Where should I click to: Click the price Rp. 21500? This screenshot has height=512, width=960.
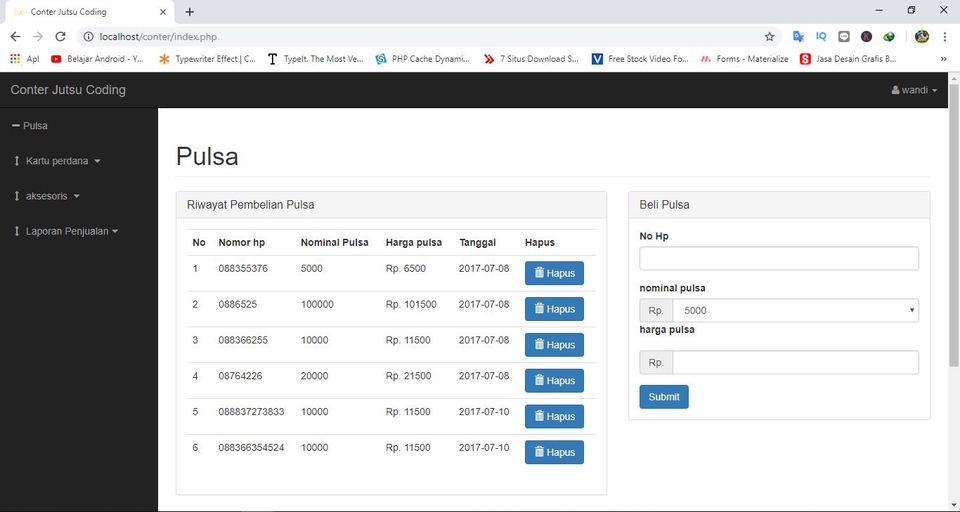coord(408,376)
